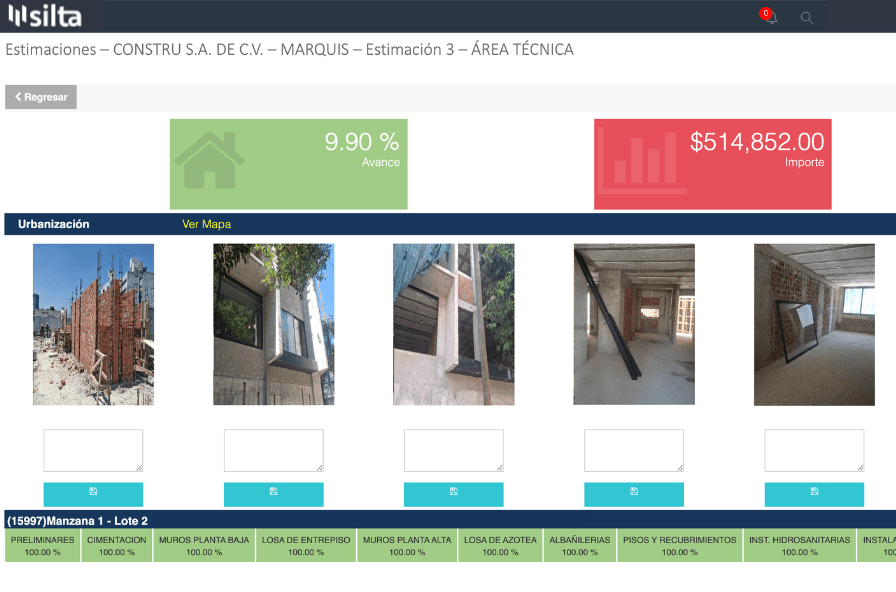Go back with the Regresar button
The image size is (896, 592).
[x=41, y=97]
